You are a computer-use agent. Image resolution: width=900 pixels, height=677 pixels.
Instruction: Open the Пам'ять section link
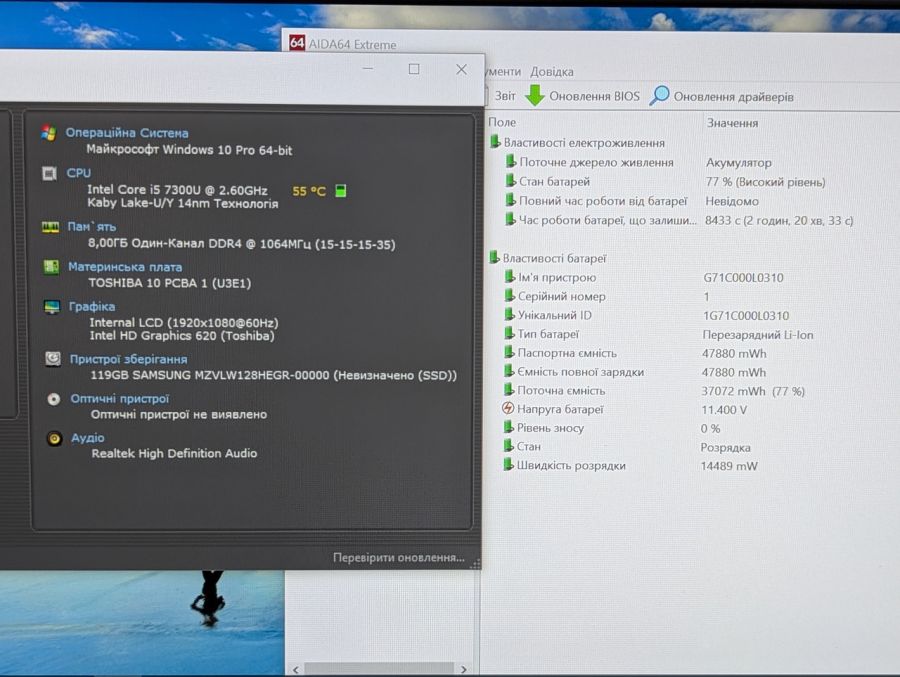(92, 227)
